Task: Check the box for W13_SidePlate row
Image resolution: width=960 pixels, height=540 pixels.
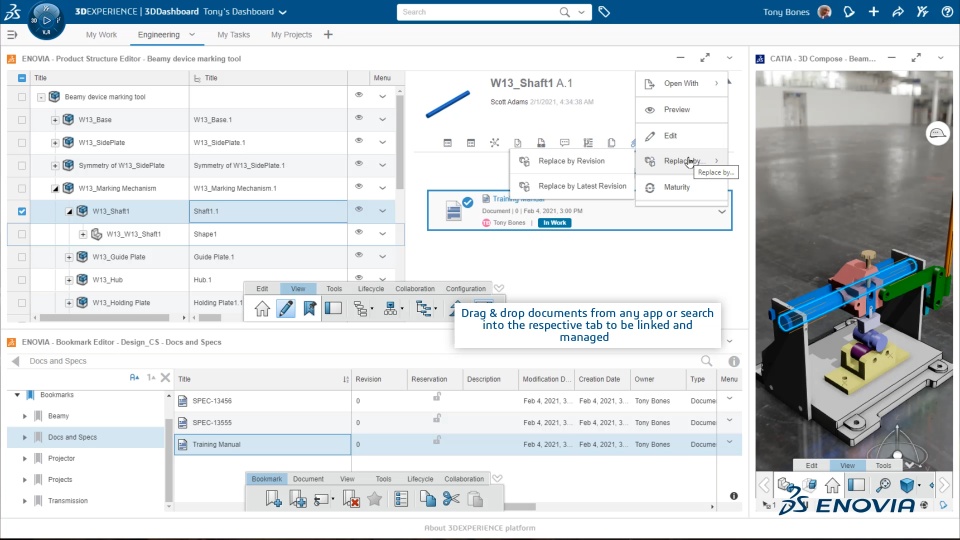Action: pyautogui.click(x=22, y=143)
